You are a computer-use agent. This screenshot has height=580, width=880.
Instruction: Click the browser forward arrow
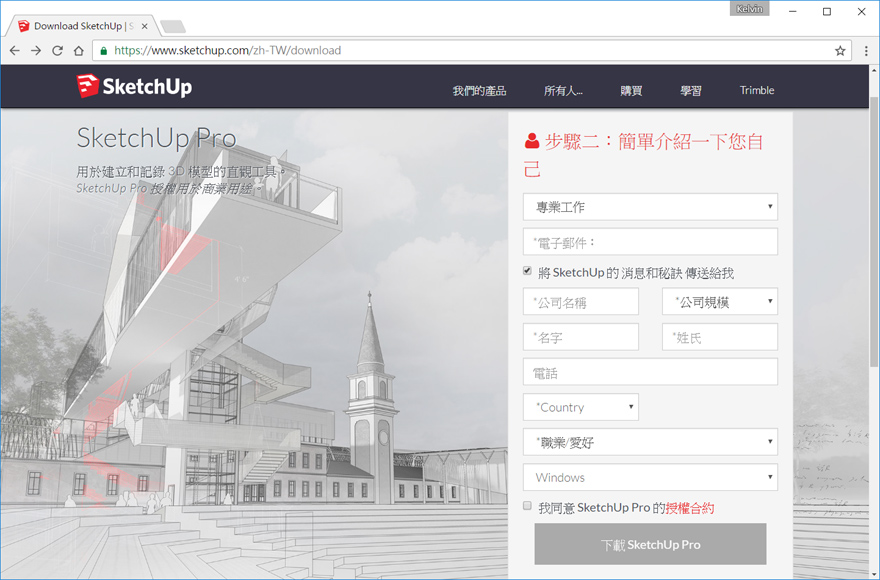[x=36, y=51]
